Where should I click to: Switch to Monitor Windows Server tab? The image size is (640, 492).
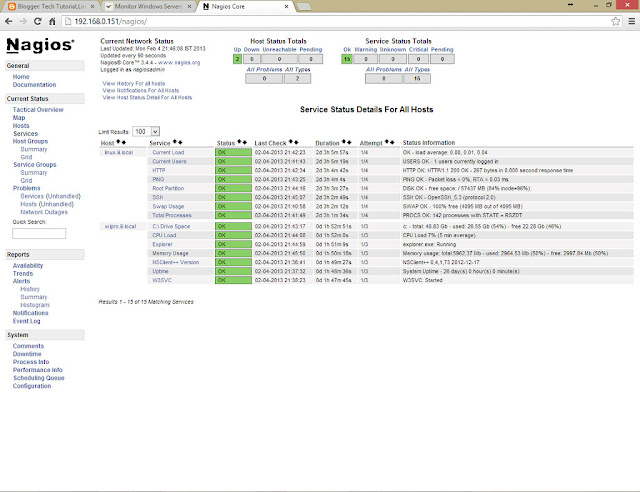(148, 7)
